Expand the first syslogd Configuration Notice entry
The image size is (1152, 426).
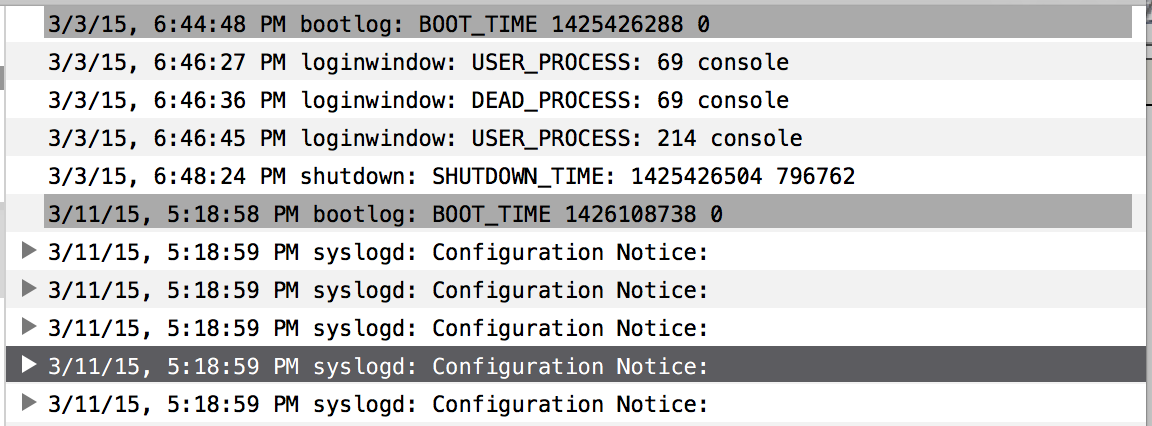click(28, 252)
